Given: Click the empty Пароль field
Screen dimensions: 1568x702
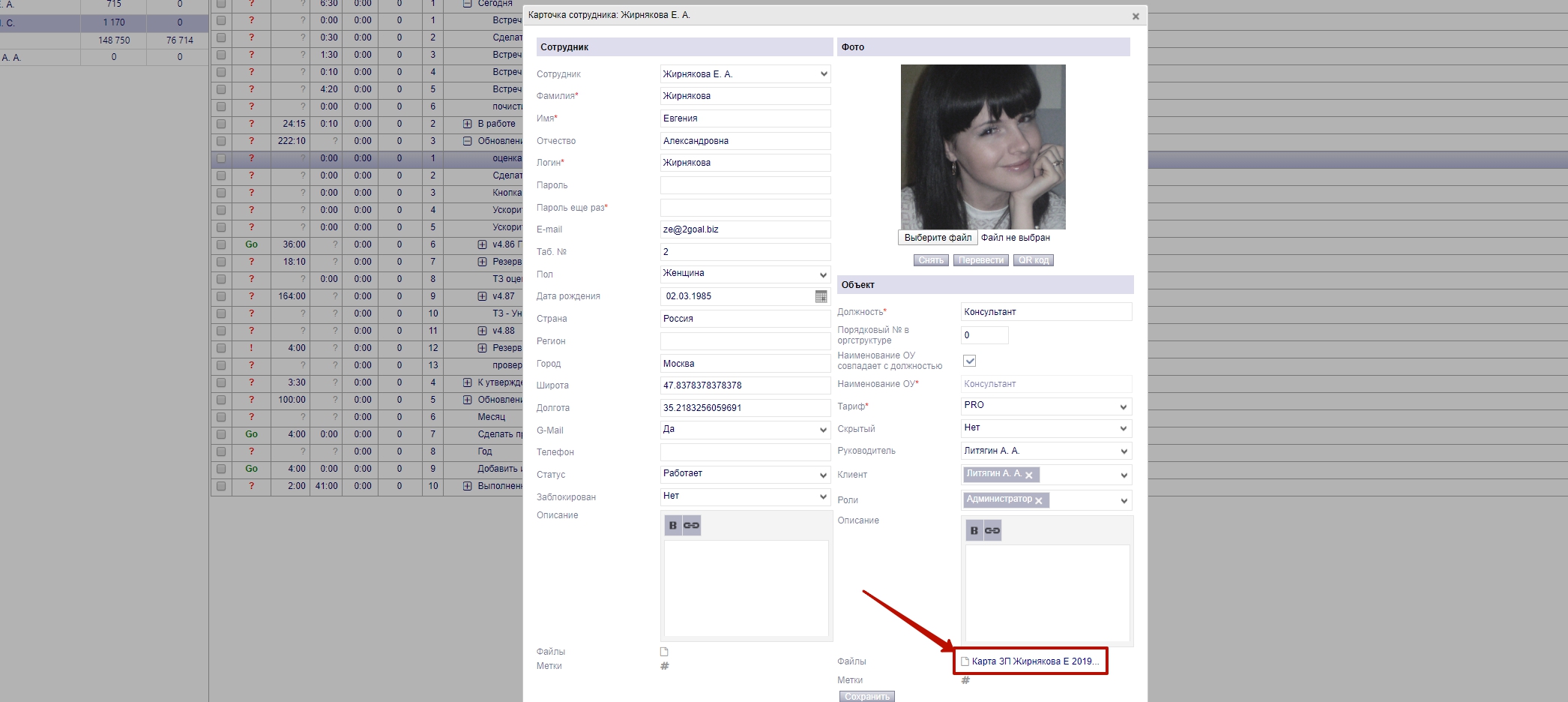Looking at the screenshot, I should [x=745, y=185].
